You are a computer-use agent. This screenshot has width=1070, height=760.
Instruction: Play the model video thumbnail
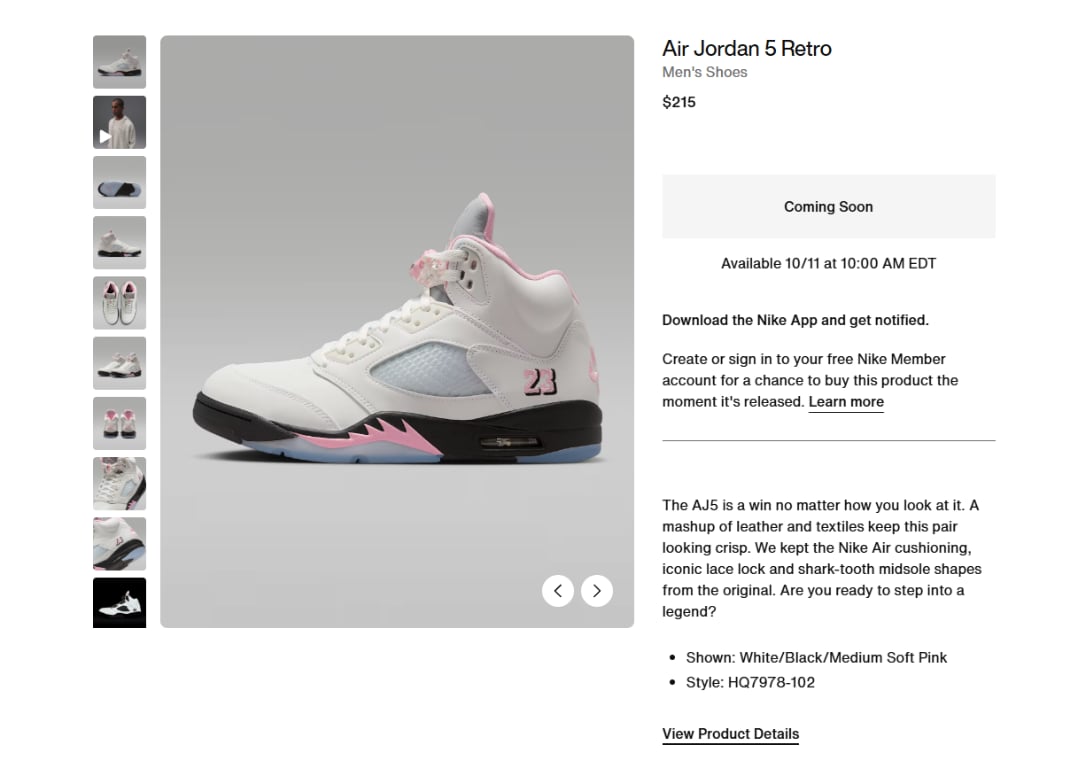pyautogui.click(x=119, y=122)
